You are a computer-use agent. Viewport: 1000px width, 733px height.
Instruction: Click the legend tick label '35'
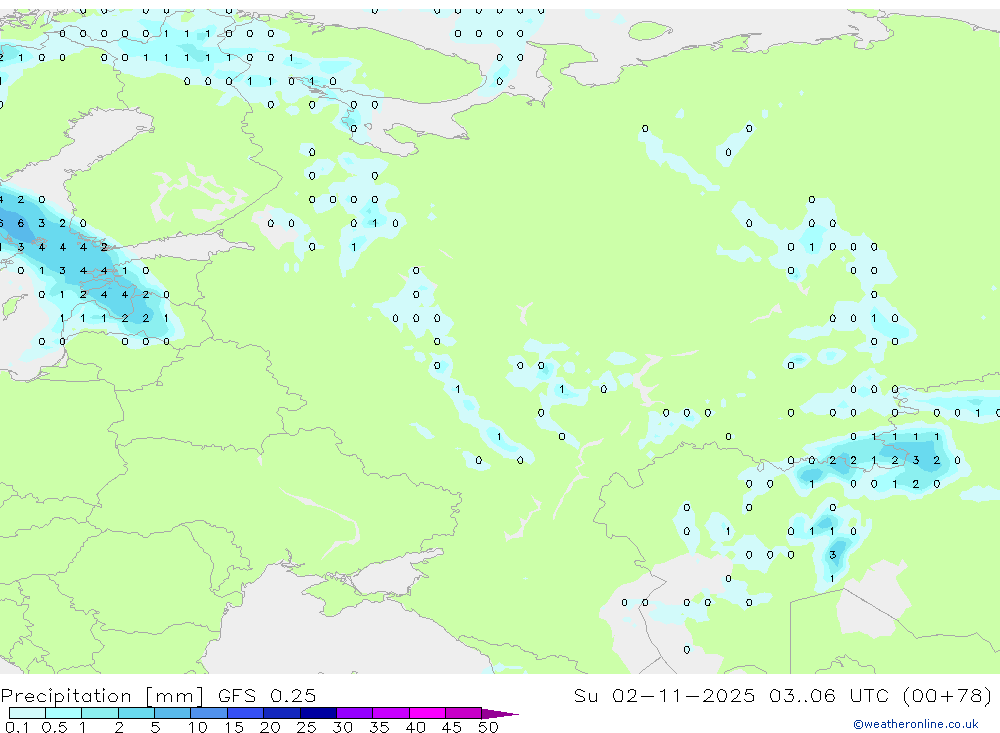coord(379,727)
